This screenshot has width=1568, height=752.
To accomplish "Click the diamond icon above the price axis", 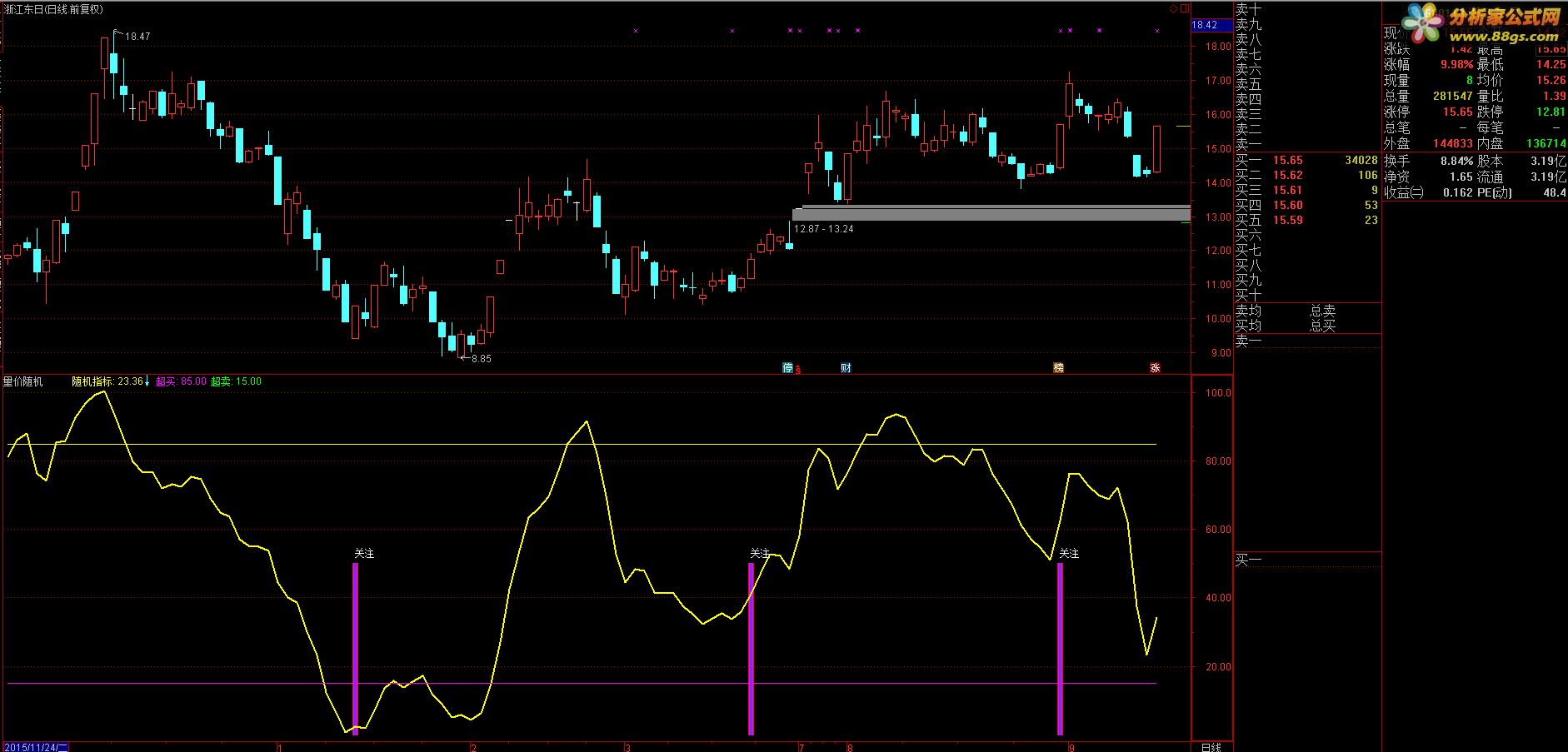I will (1174, 9).
